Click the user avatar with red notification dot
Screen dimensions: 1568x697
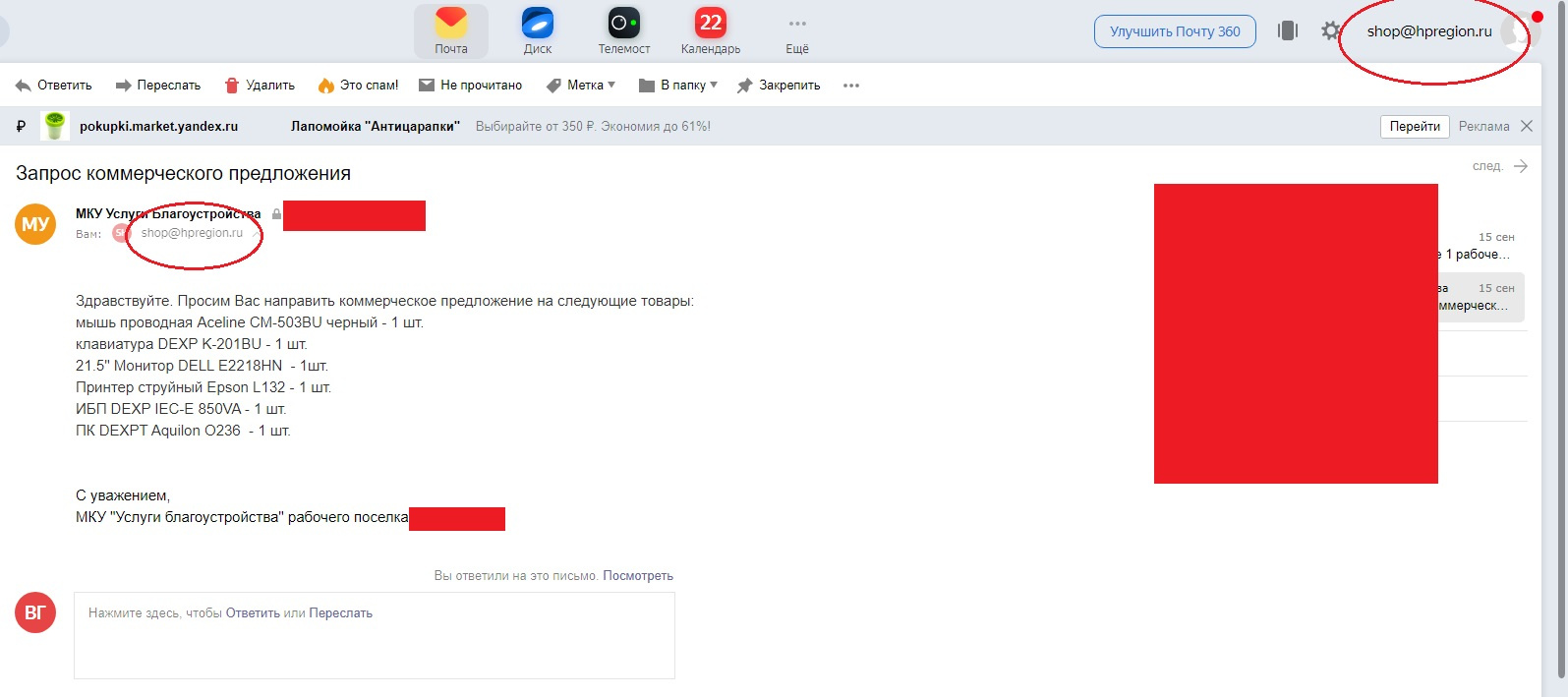[1522, 31]
